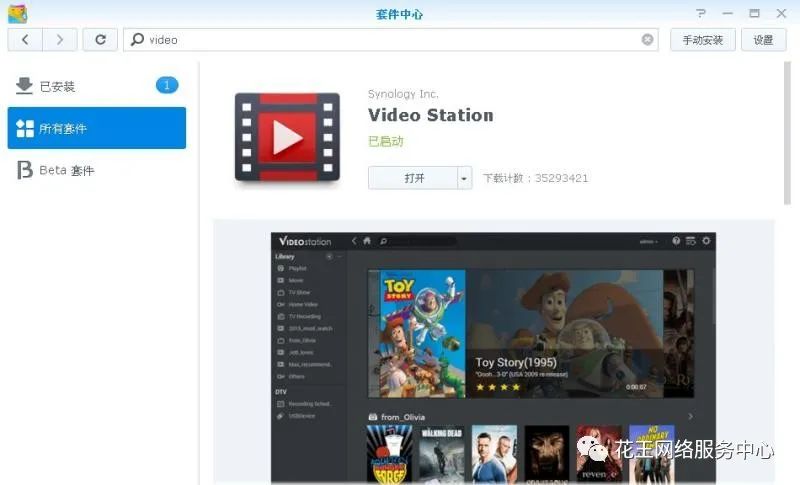This screenshot has width=800, height=485.
Task: Go back with the left arrow button
Action: coord(25,40)
